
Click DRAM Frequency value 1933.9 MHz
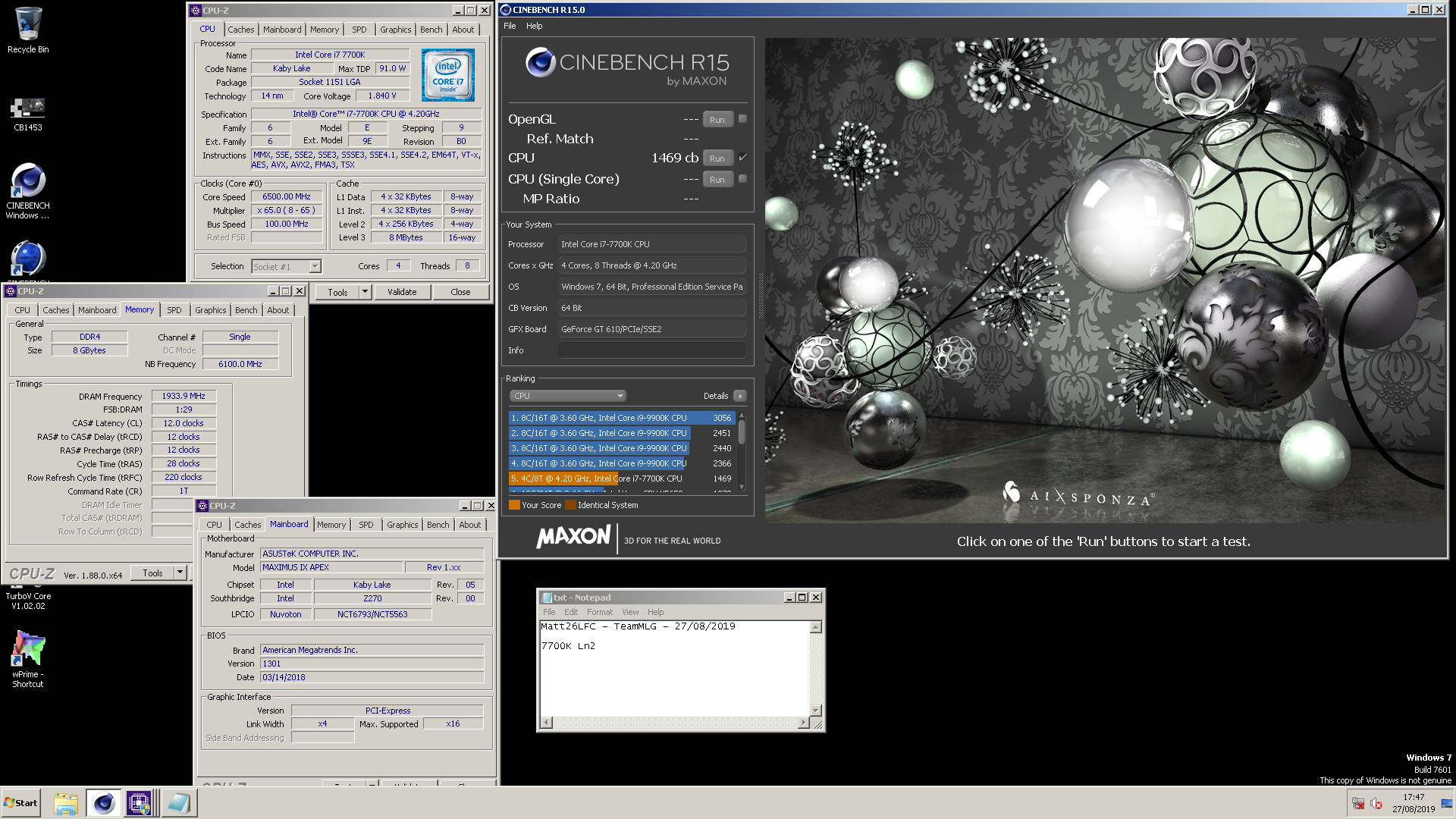[184, 396]
